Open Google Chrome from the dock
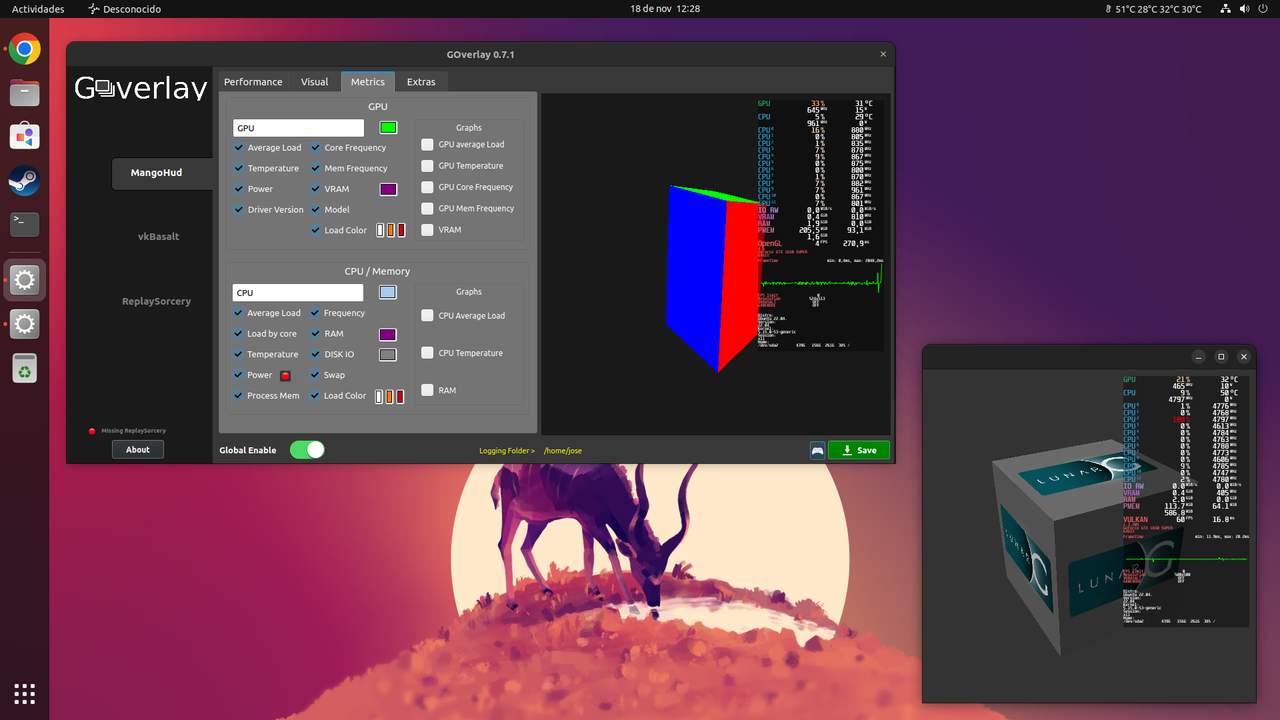 click(25, 49)
